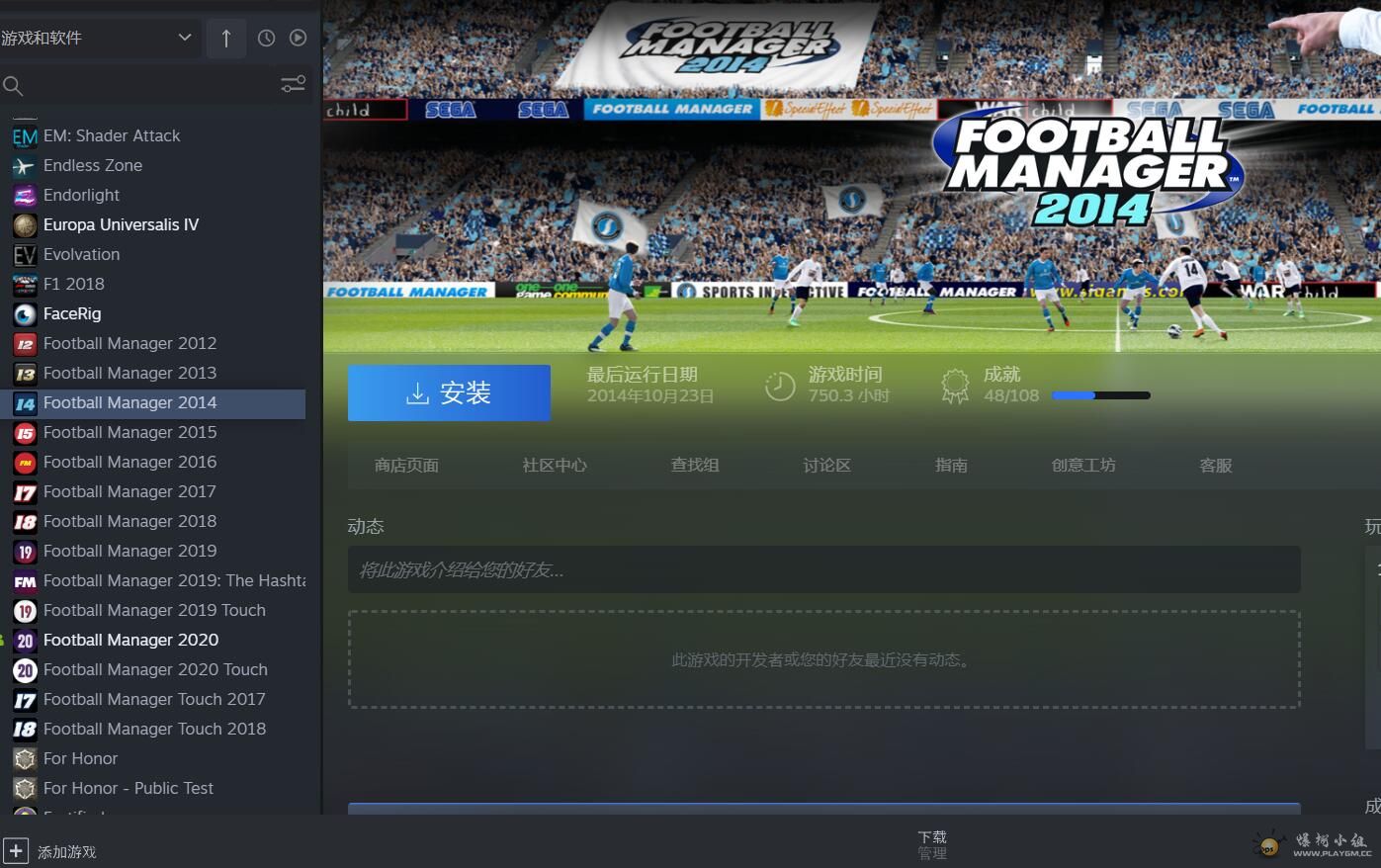Select Football Manager 2014 list entry
This screenshot has height=868, width=1381.
tap(153, 402)
